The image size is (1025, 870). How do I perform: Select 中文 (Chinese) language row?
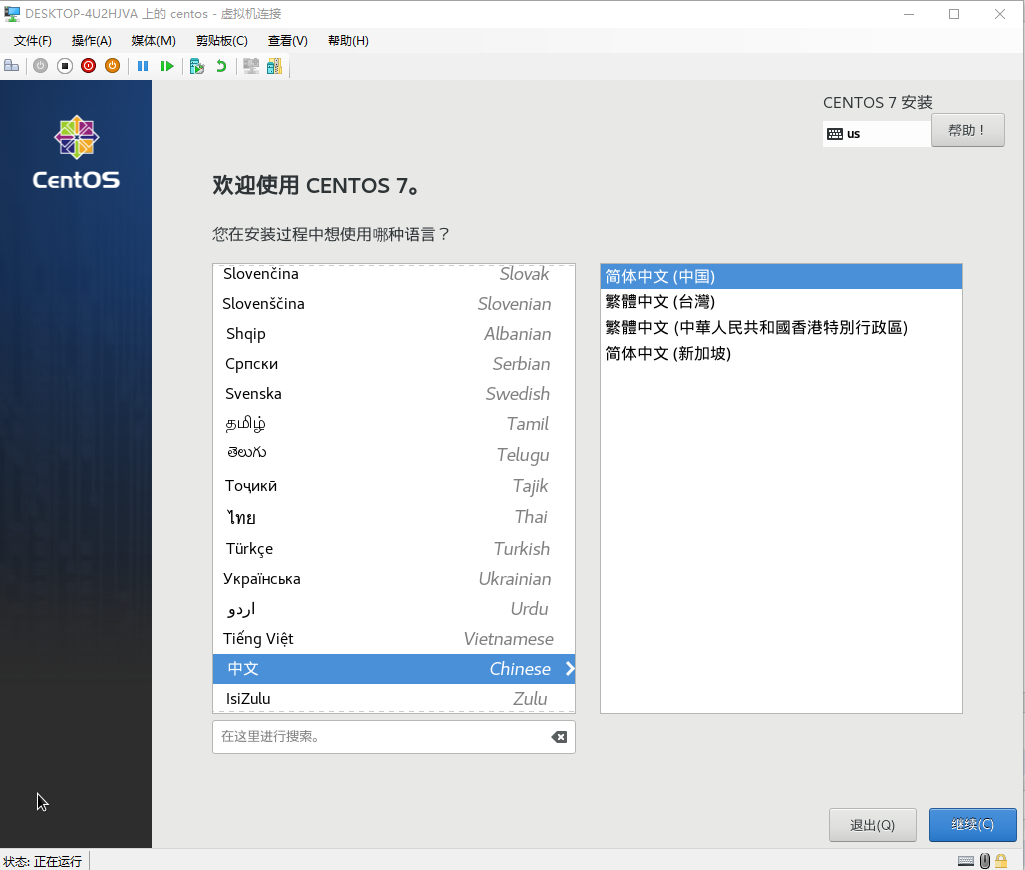coord(394,669)
